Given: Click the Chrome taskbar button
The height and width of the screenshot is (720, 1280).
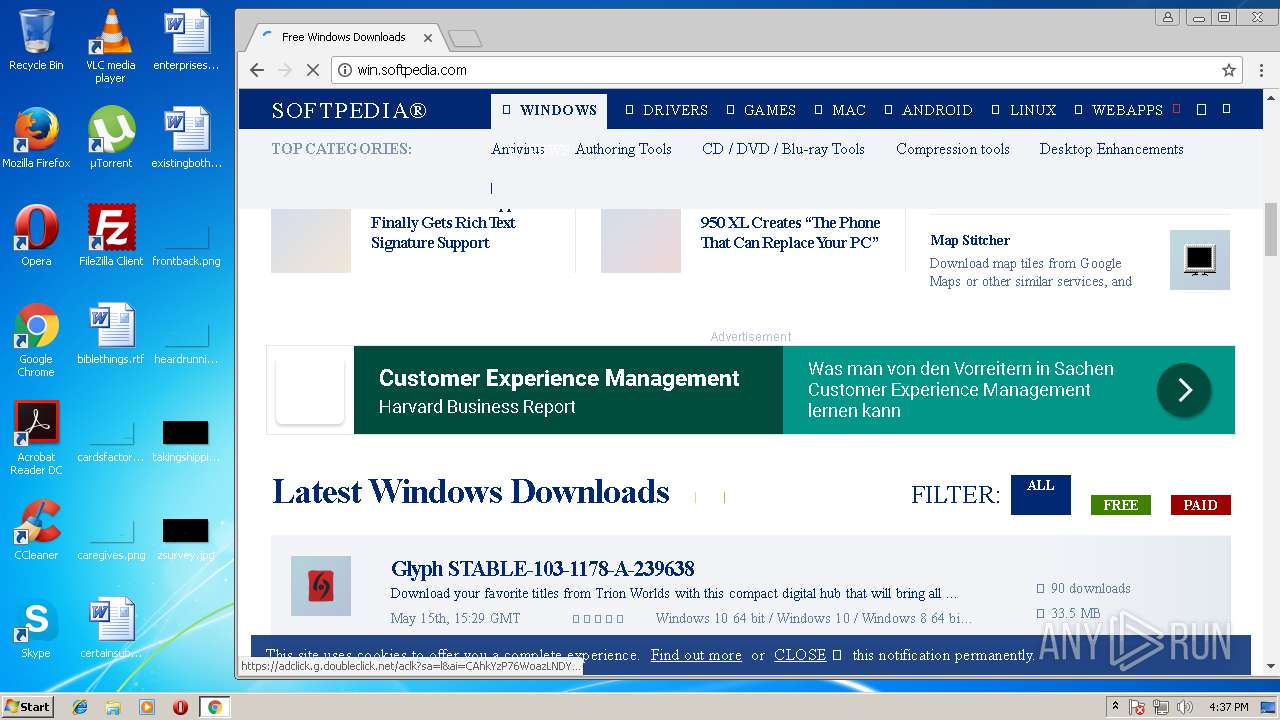Looking at the screenshot, I should pyautogui.click(x=214, y=707).
